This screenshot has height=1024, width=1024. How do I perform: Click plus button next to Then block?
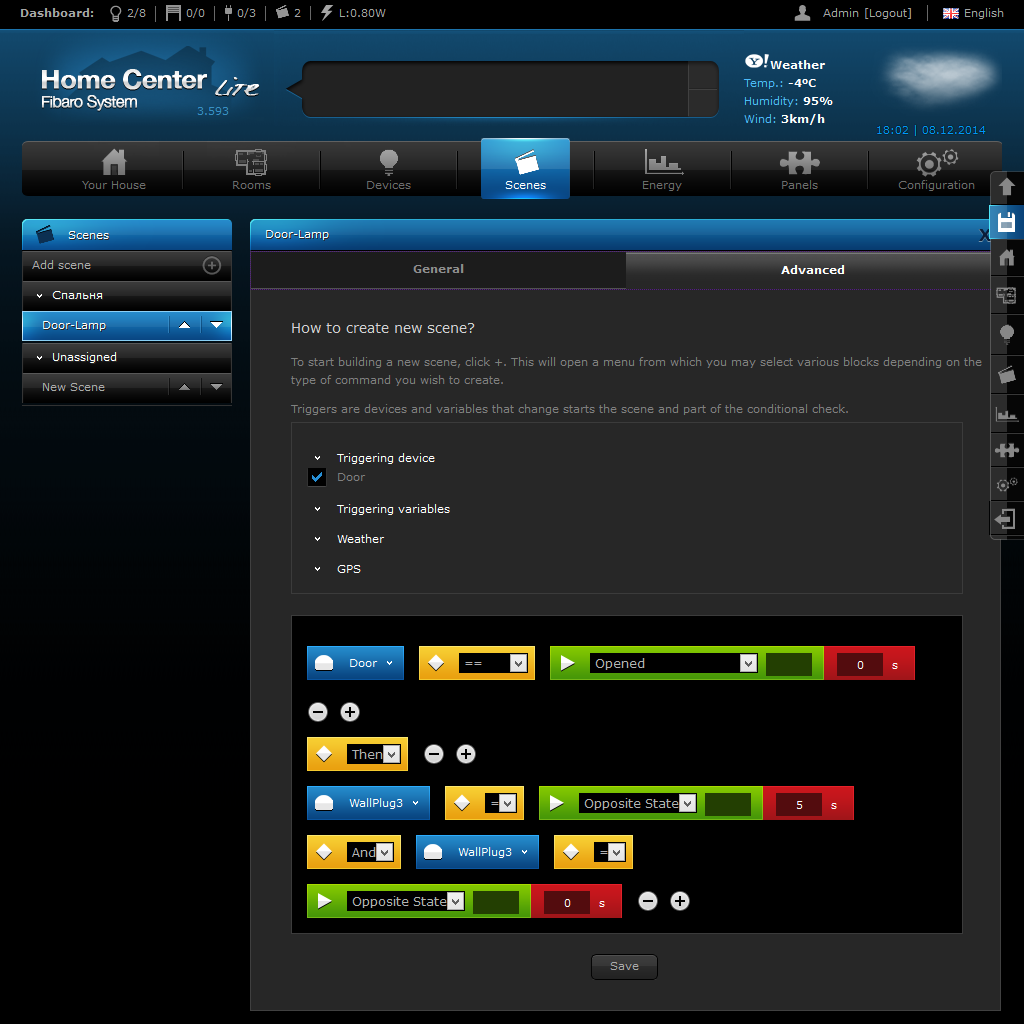tap(466, 754)
